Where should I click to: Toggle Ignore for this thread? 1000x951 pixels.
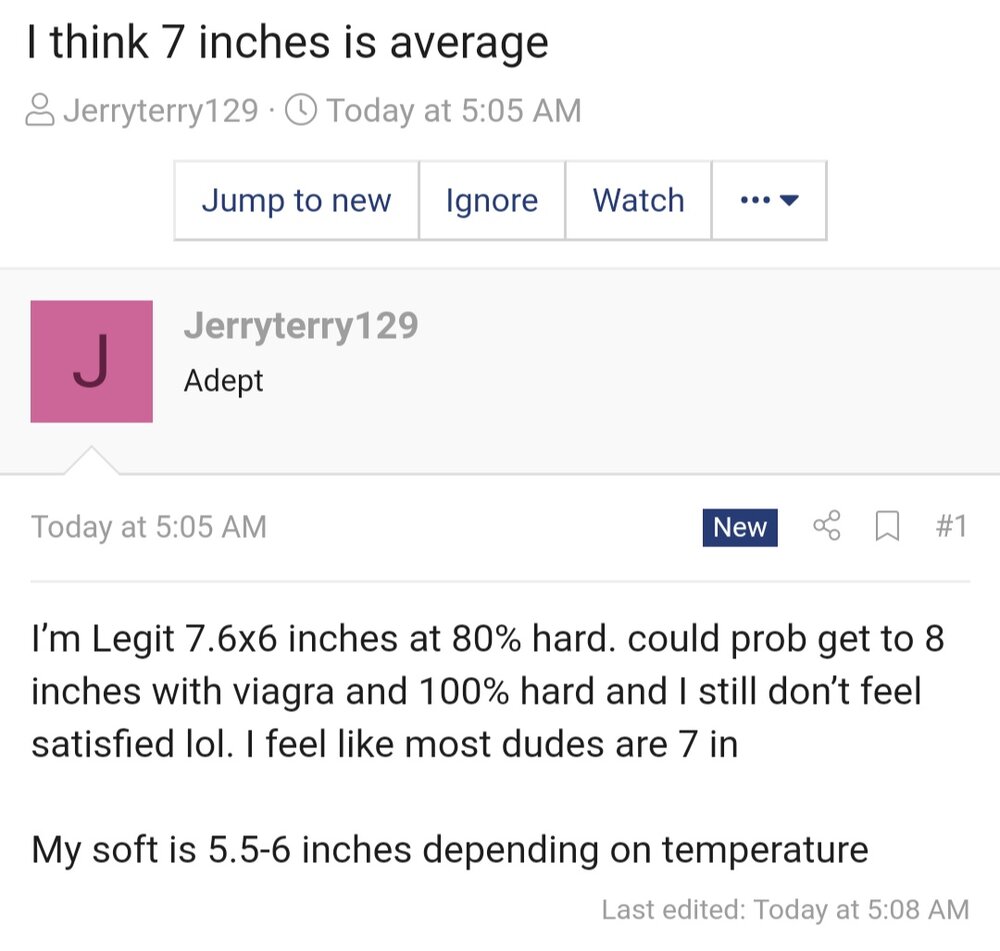click(491, 200)
